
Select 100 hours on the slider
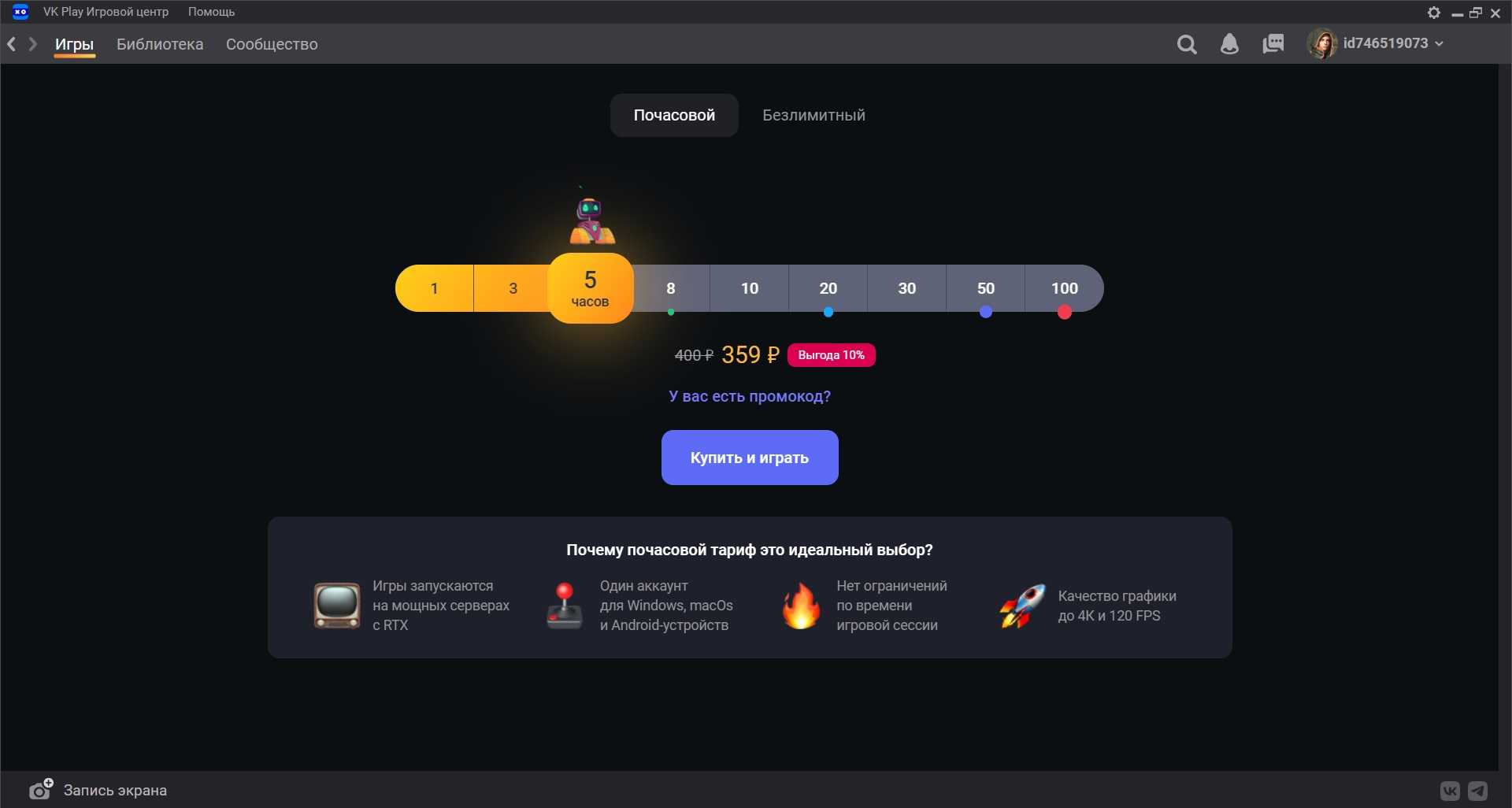1064,288
